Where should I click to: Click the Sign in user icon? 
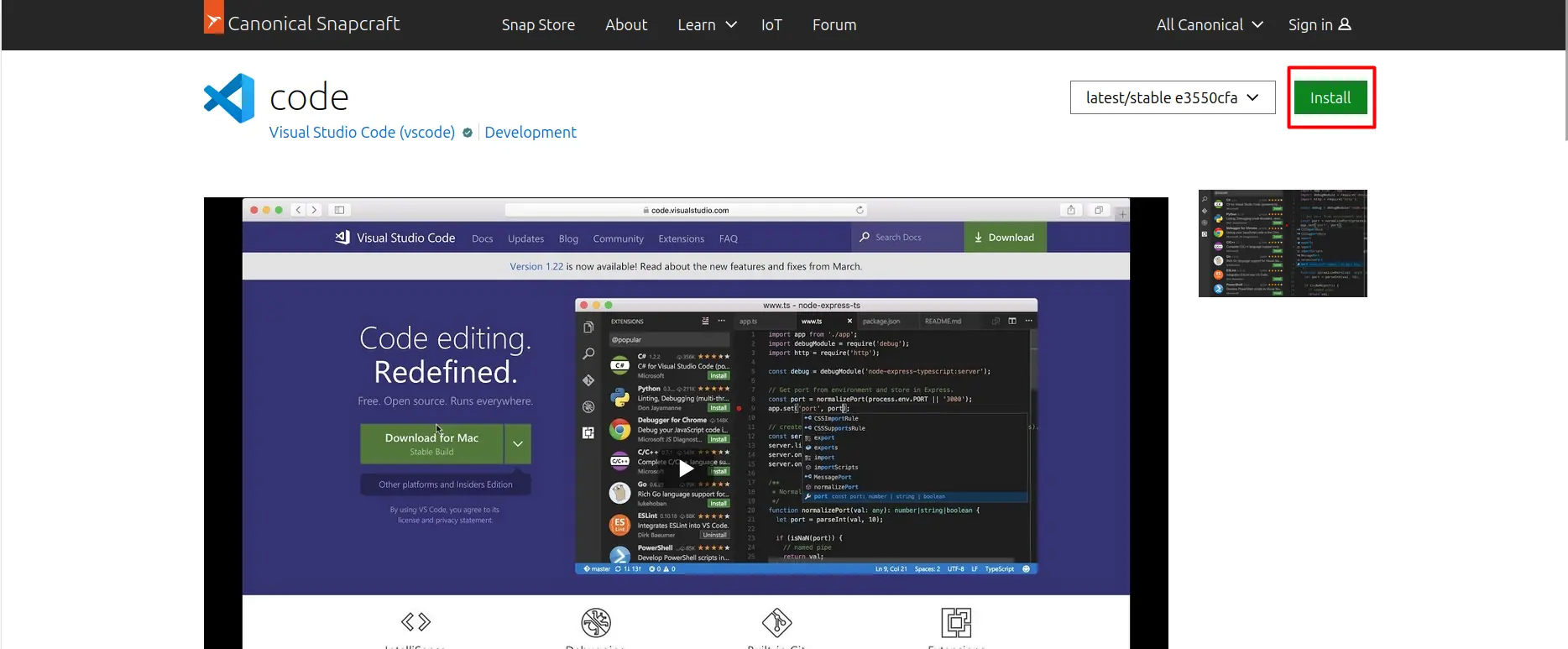click(x=1345, y=24)
